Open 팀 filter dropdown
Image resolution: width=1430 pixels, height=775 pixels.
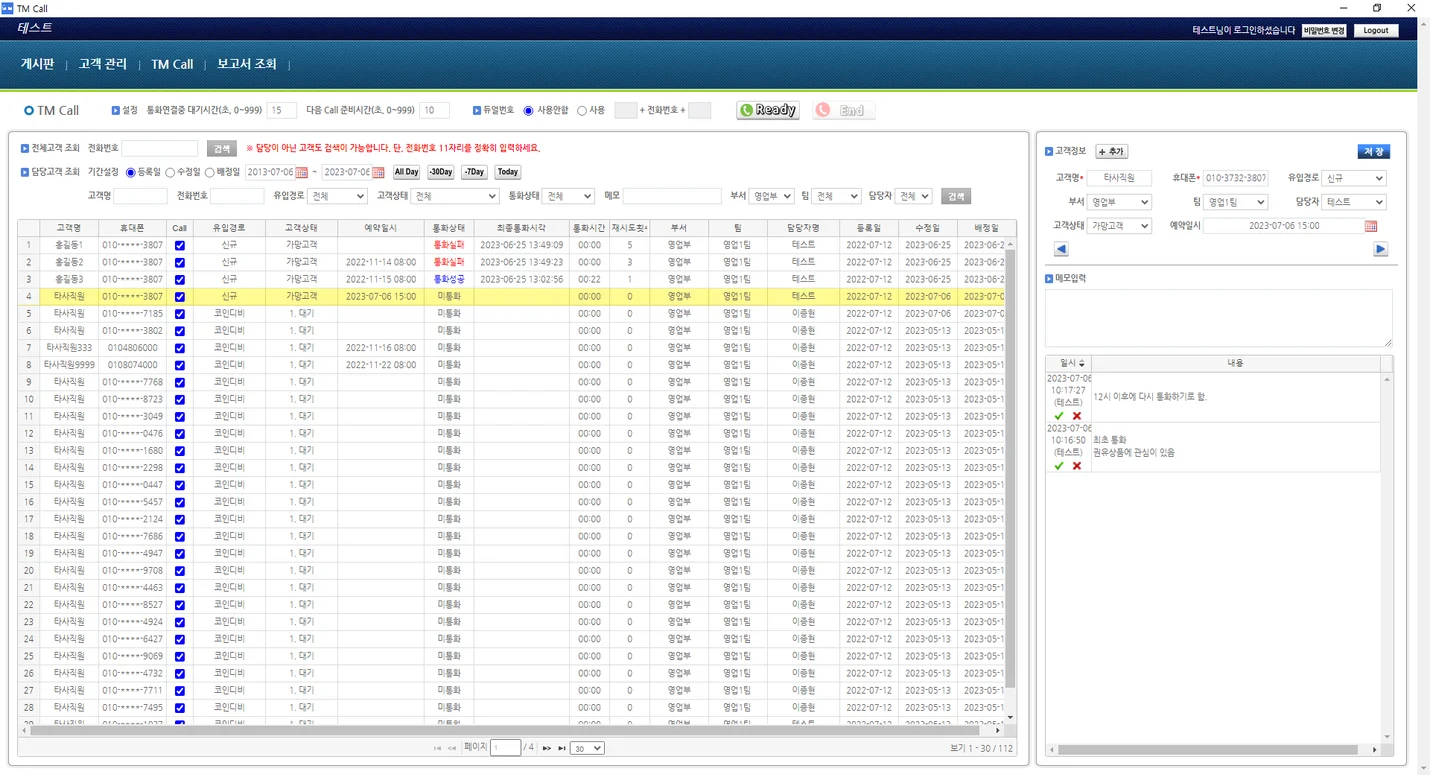[x=836, y=196]
